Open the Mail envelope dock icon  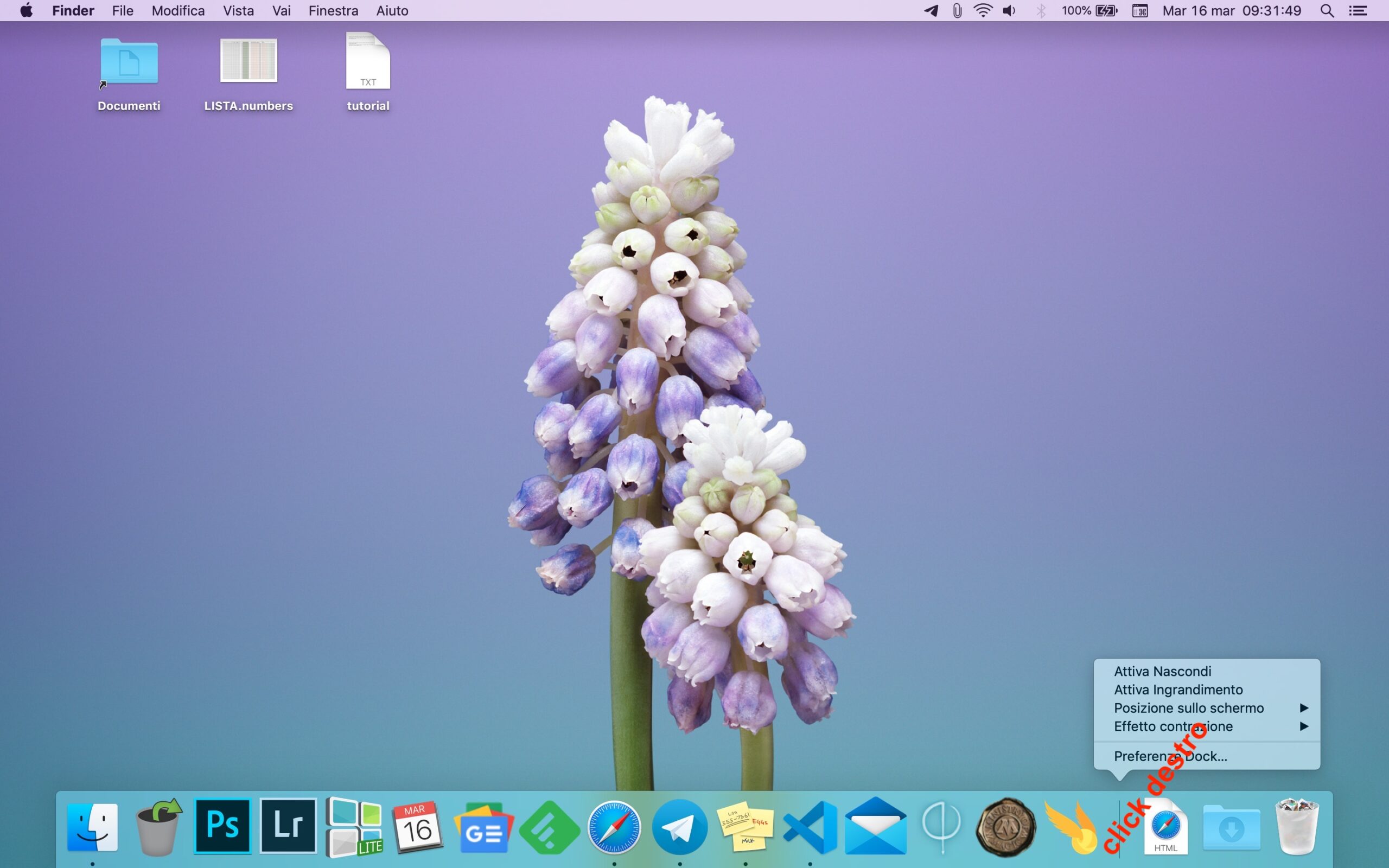click(x=876, y=827)
